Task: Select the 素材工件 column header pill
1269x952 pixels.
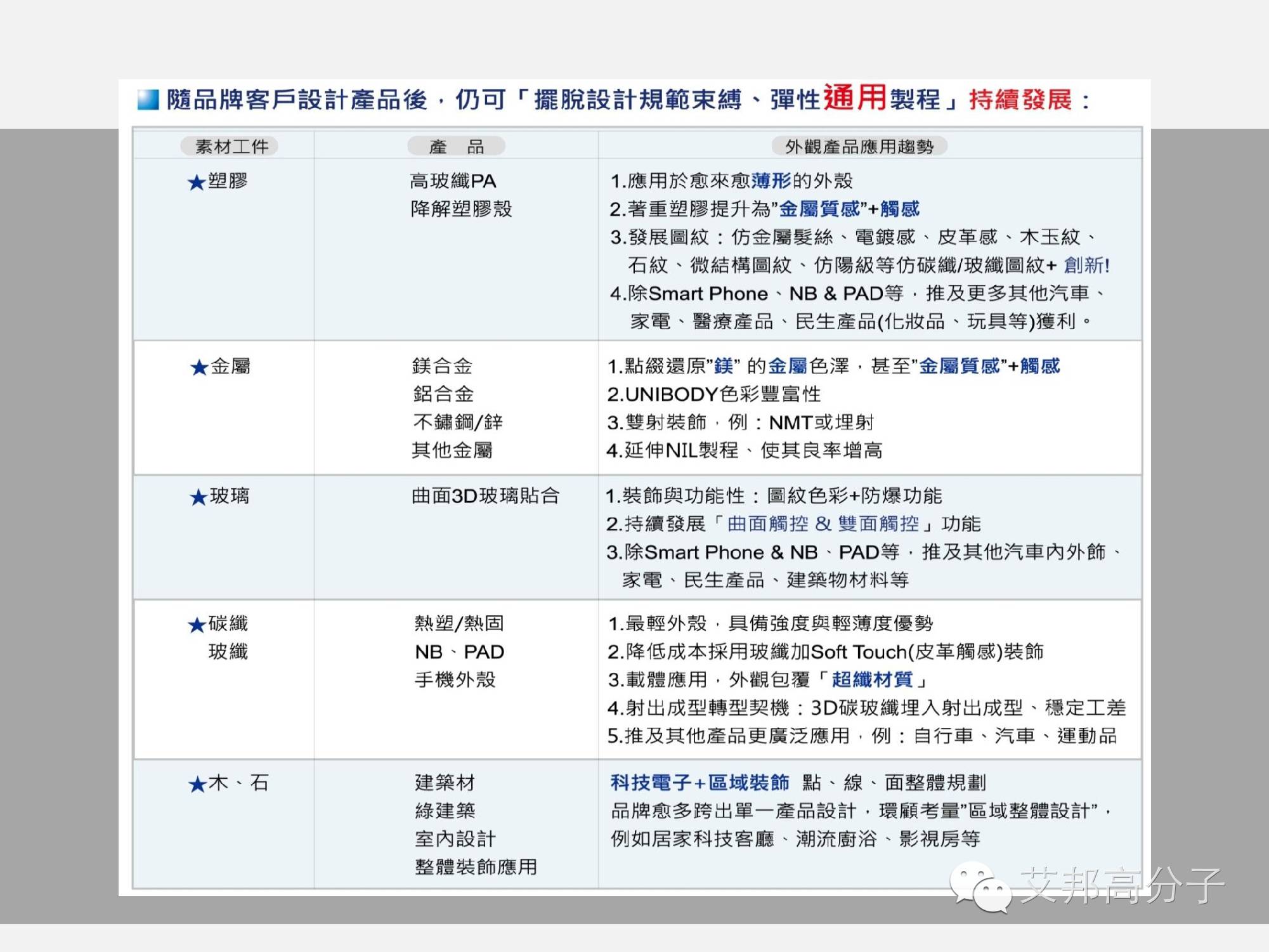Action: click(230, 147)
